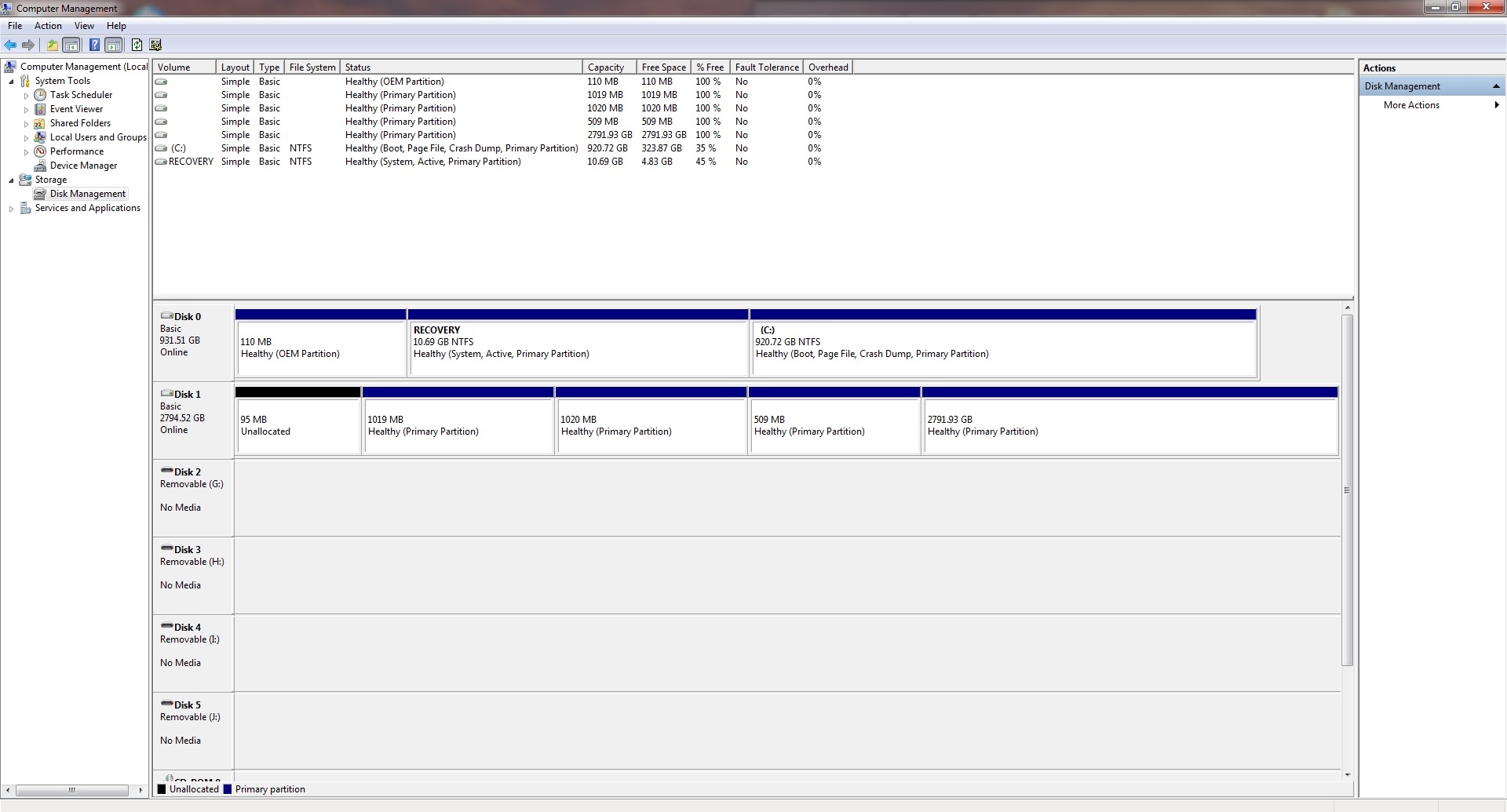Screen dimensions: 1507x812
Task: Click More Actions in Actions pane
Action: click(1411, 105)
